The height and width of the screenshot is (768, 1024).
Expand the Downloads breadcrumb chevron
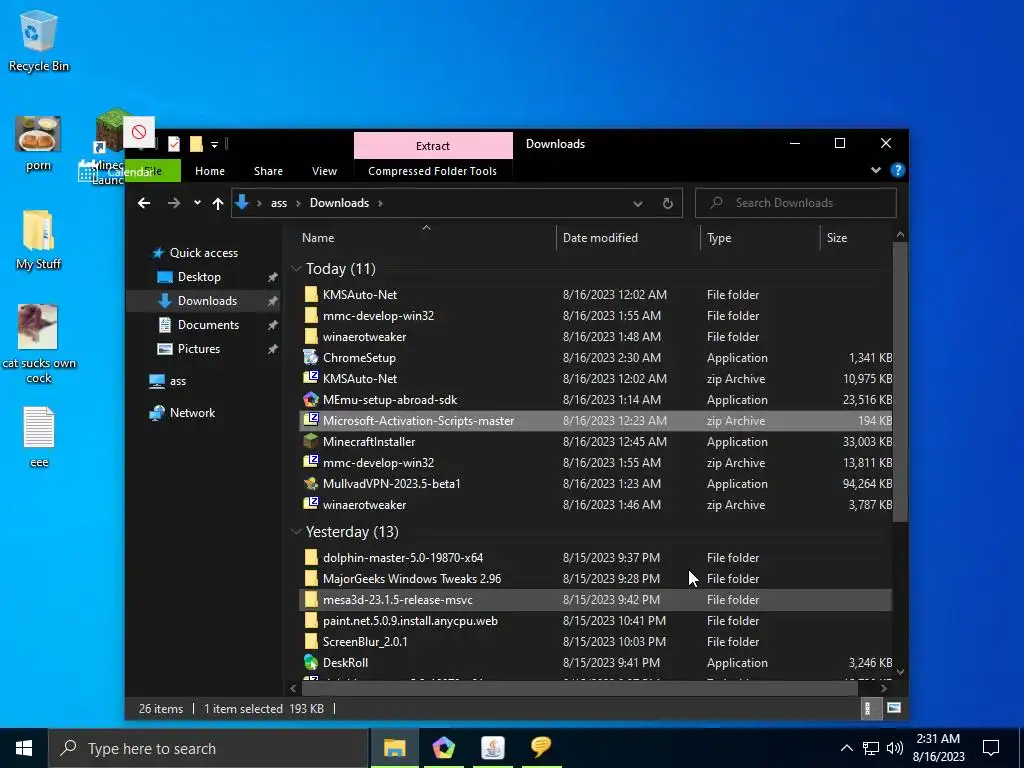[380, 203]
